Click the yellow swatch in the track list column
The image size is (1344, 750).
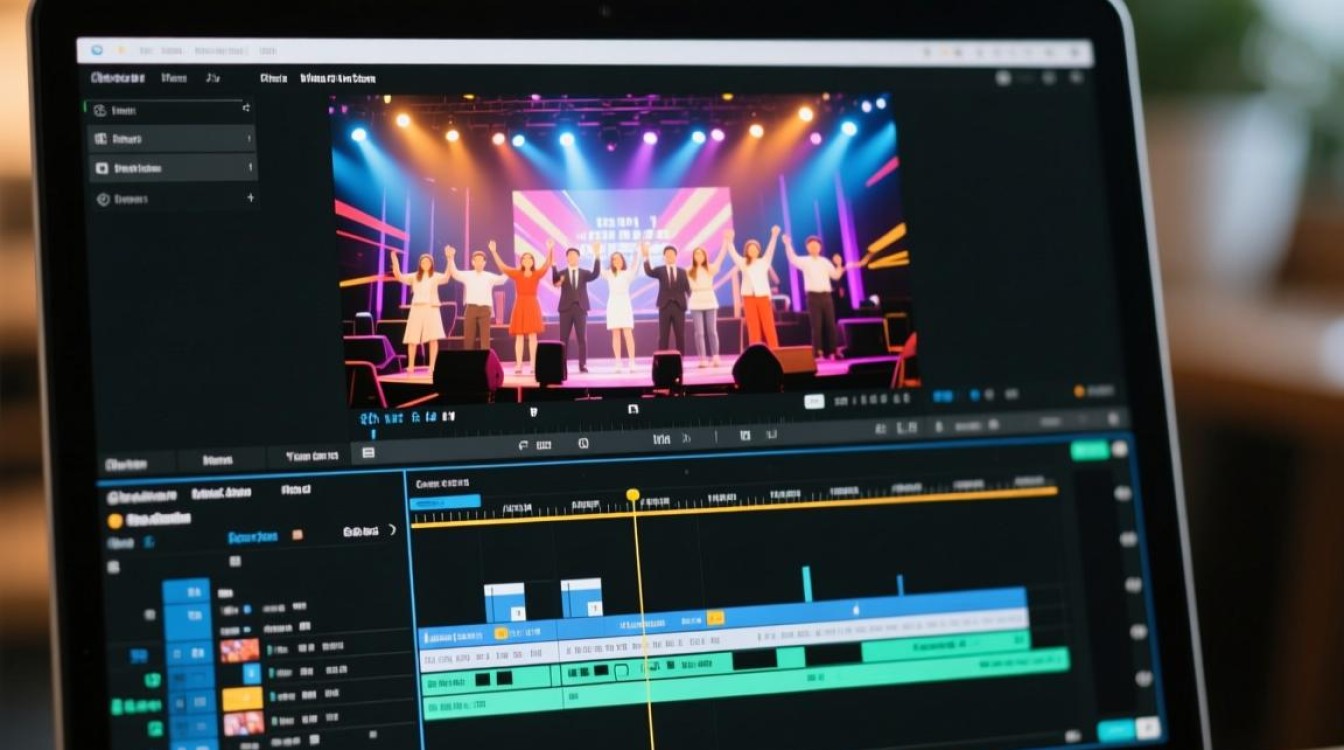[242, 698]
